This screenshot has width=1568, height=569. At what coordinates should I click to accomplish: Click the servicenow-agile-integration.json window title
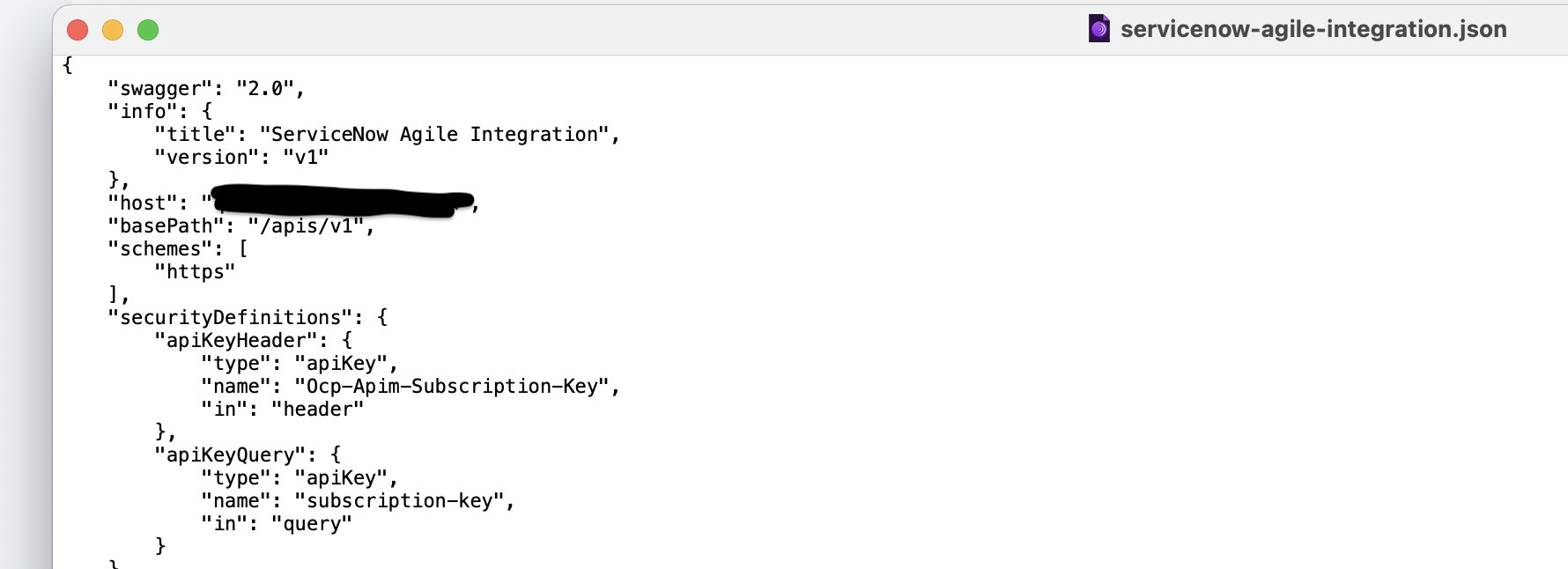pos(1313,29)
